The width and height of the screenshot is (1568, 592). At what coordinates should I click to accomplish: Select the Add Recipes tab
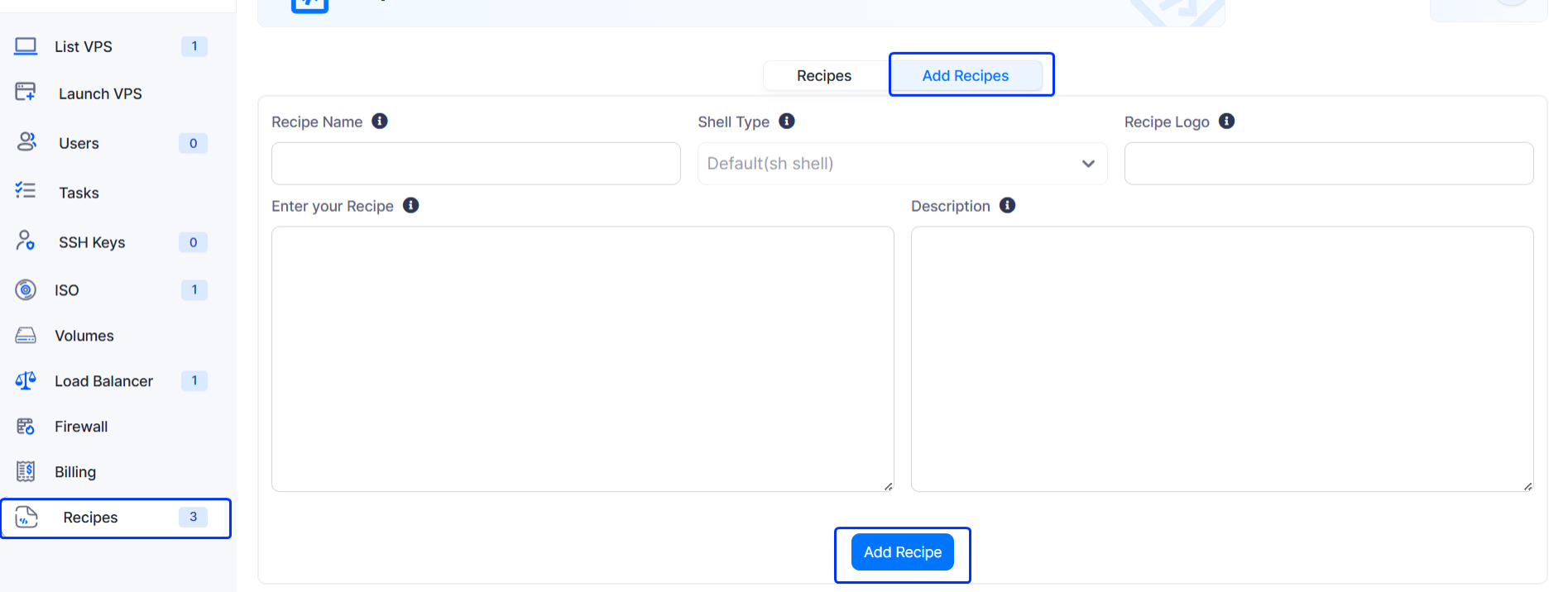(x=965, y=76)
